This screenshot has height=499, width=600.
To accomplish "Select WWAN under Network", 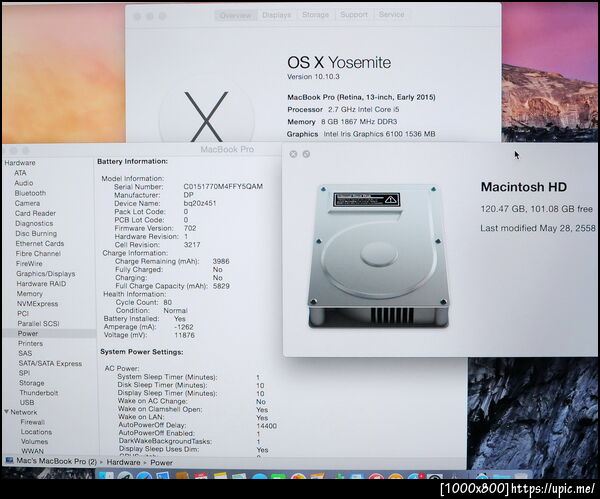I will (33, 451).
